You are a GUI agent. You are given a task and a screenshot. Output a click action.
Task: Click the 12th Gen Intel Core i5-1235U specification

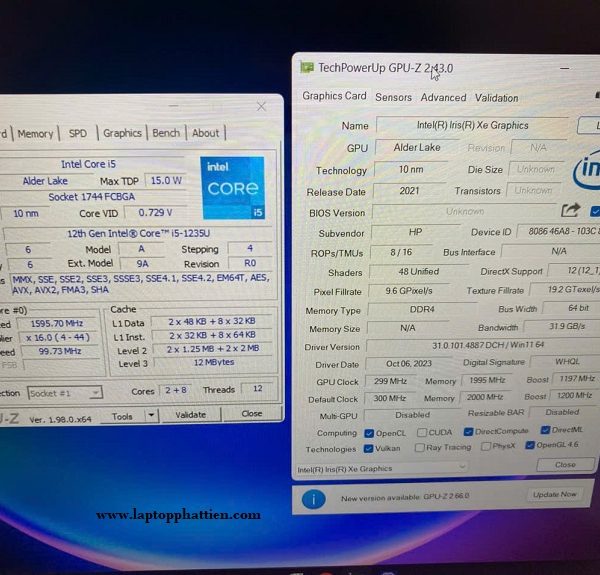[139, 233]
